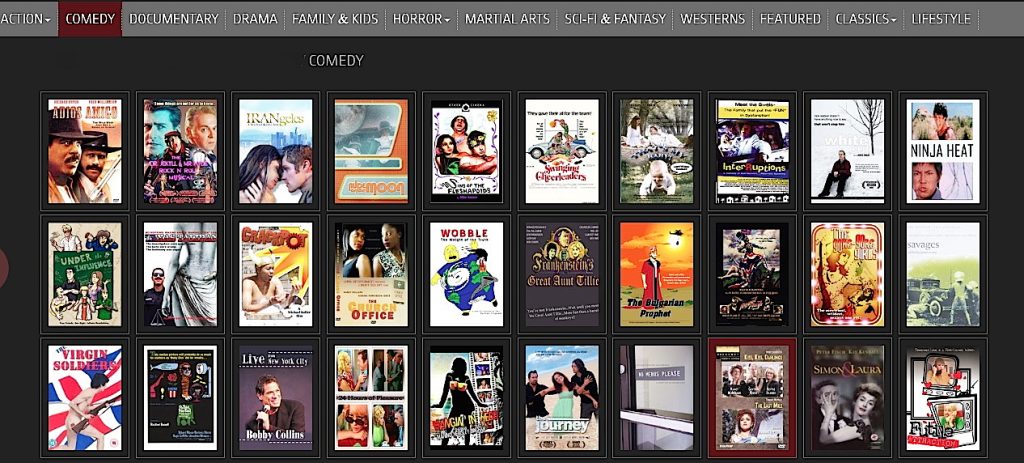Go to the Sci-Fi & Fantasy section
Screen dimensions: 1024x463
tap(615, 18)
